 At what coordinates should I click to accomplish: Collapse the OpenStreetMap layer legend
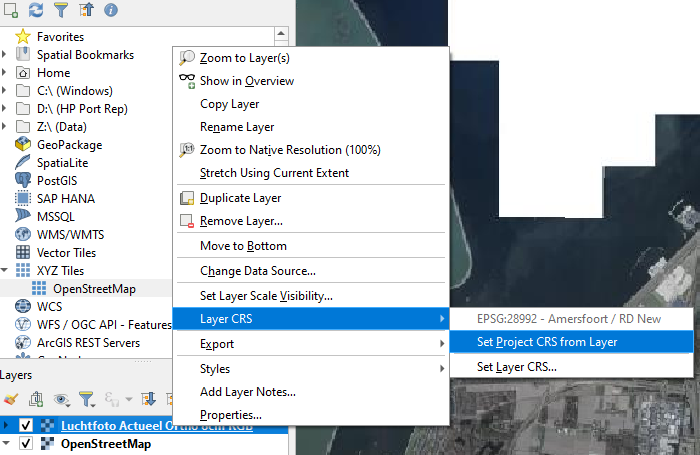(x=5, y=443)
